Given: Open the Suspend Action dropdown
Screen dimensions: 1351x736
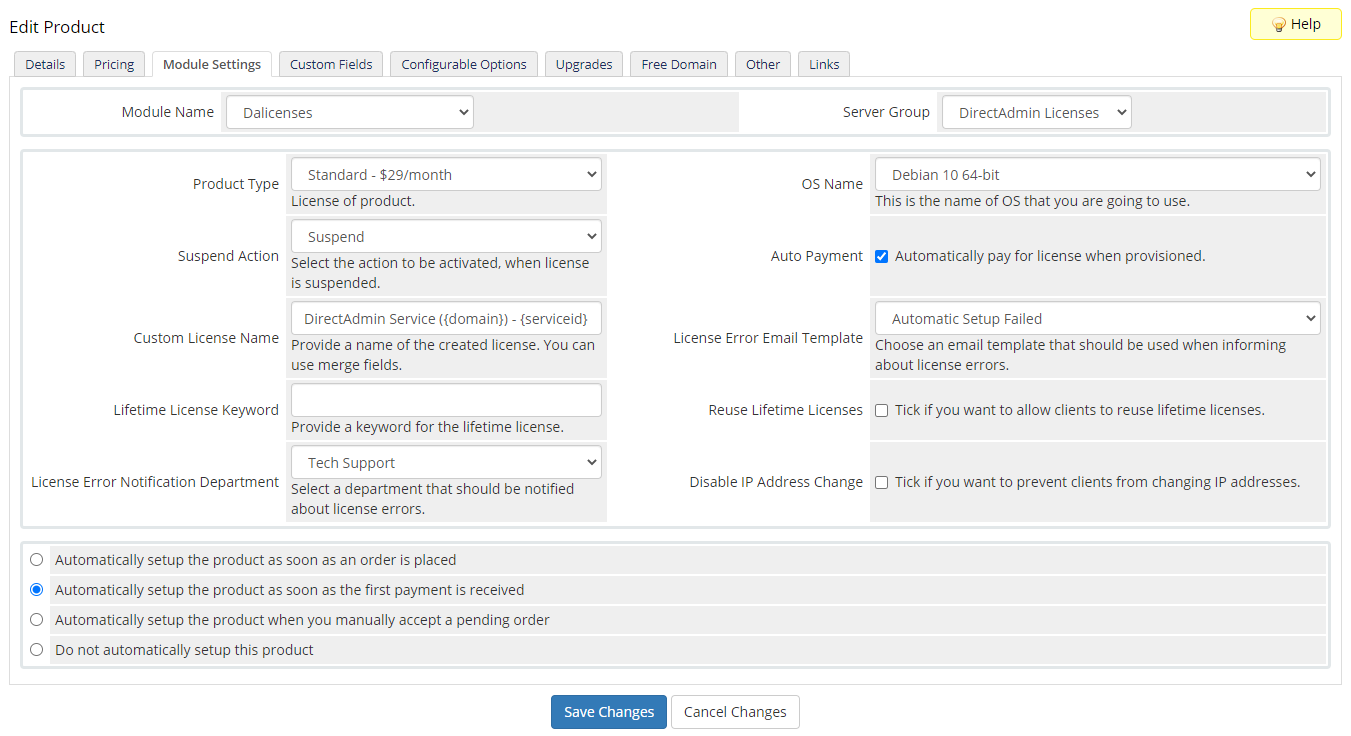Looking at the screenshot, I should (x=446, y=237).
